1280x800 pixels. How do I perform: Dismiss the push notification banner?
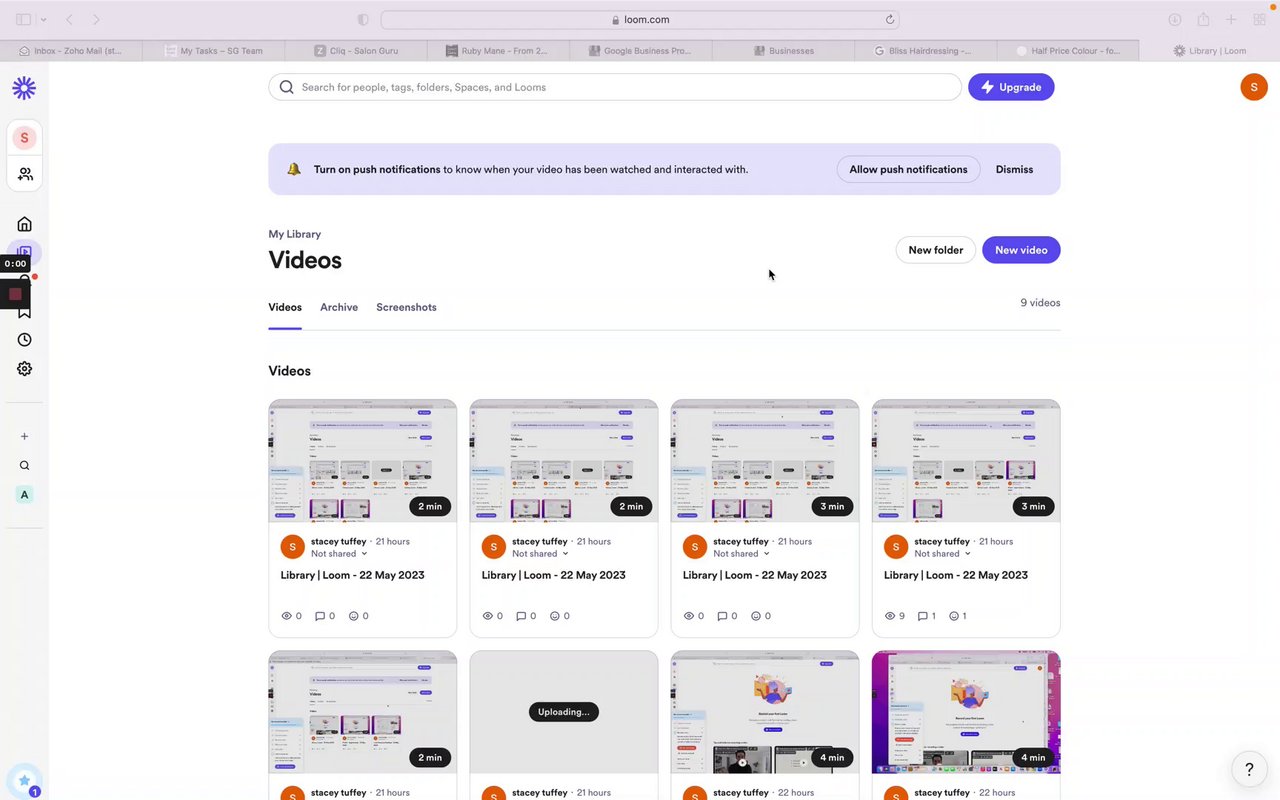(1014, 169)
